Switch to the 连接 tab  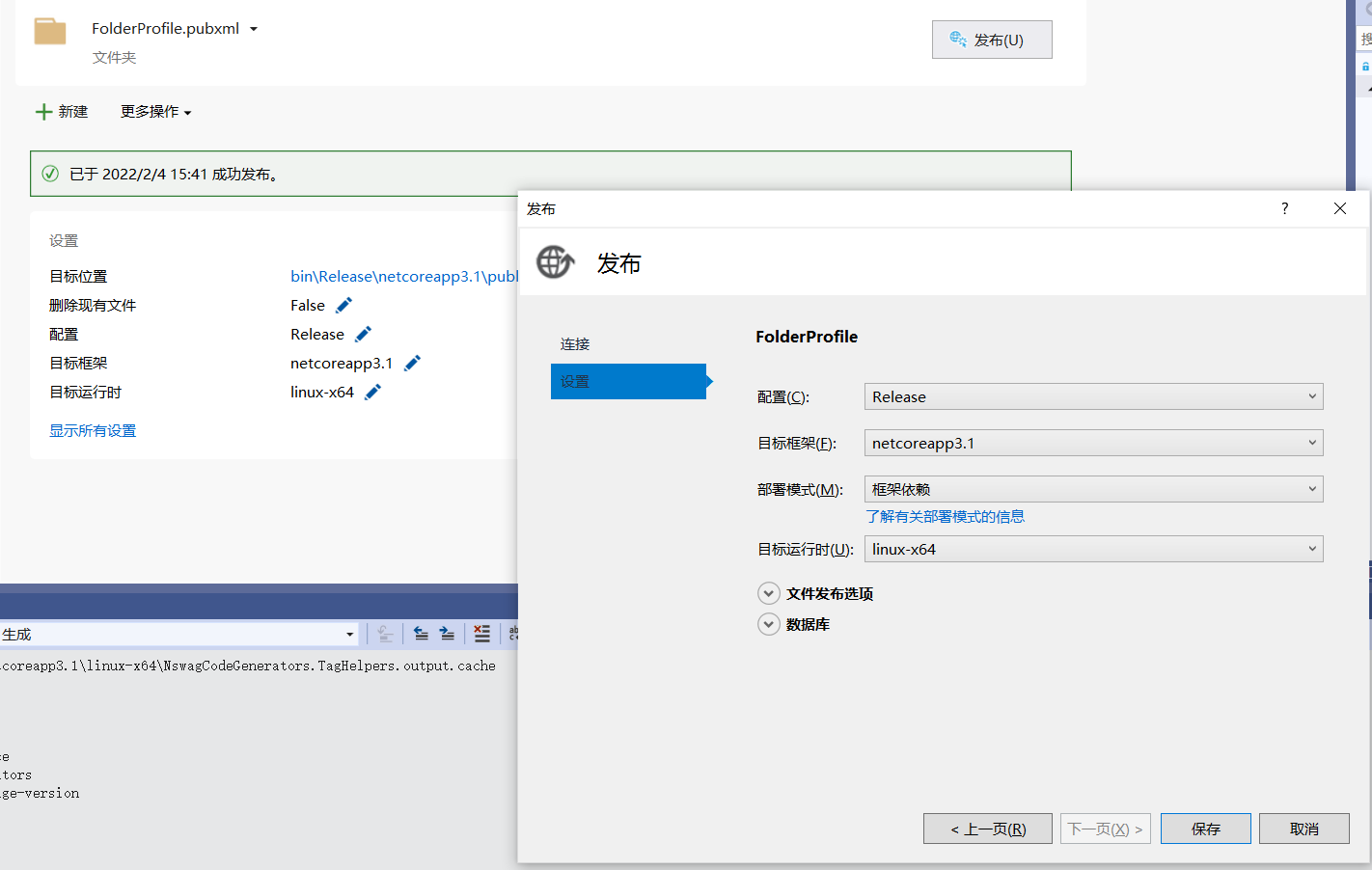575,343
